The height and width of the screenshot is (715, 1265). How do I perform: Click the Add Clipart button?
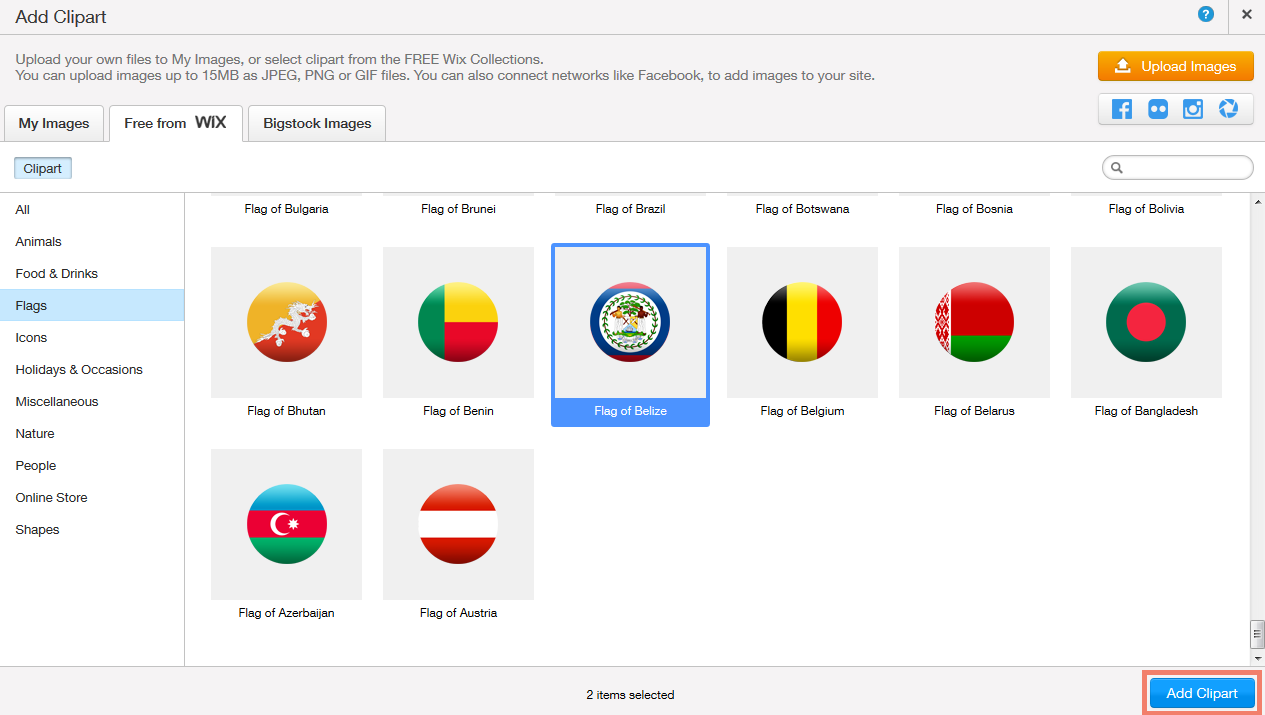[1202, 693]
